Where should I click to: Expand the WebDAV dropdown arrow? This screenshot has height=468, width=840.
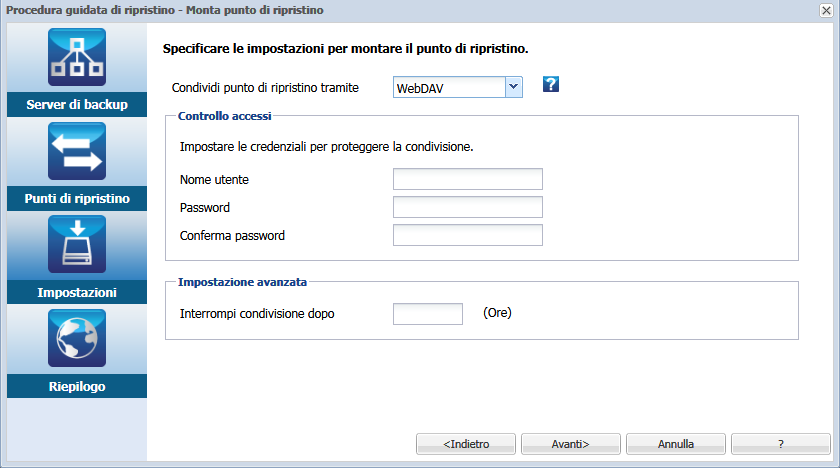(x=513, y=87)
